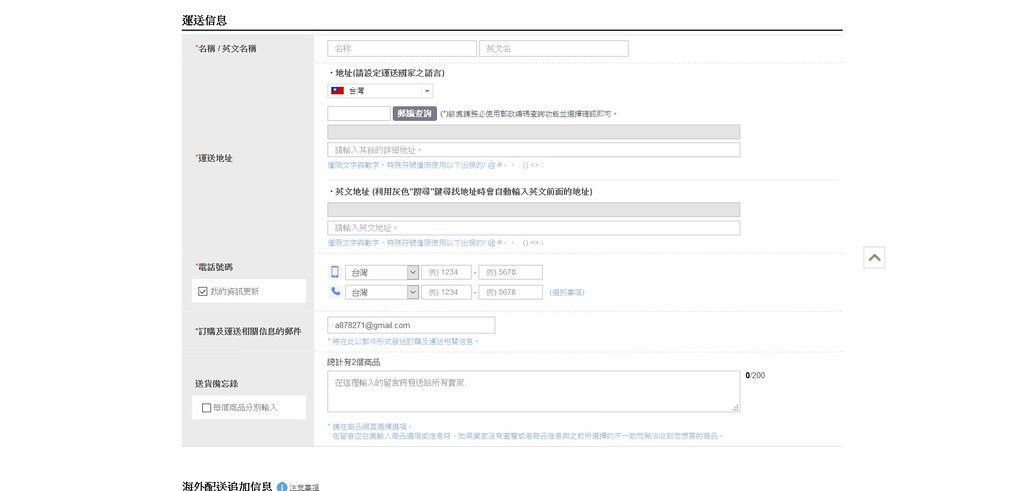The height and width of the screenshot is (491, 1024).
Task: Open the landline phone country dropdown
Action: (381, 292)
